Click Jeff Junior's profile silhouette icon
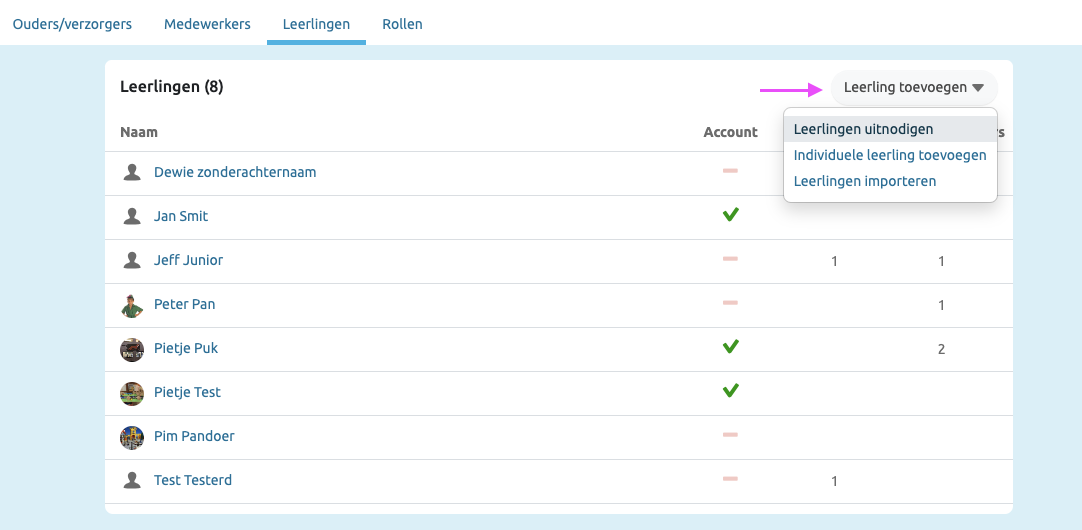This screenshot has height=530, width=1082. (x=132, y=260)
